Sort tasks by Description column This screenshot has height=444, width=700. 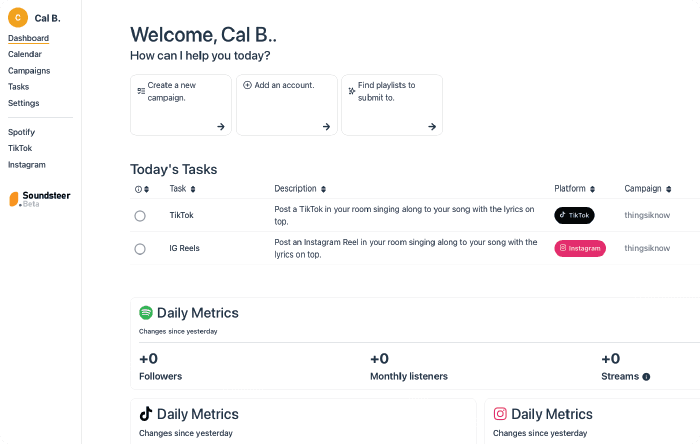300,189
